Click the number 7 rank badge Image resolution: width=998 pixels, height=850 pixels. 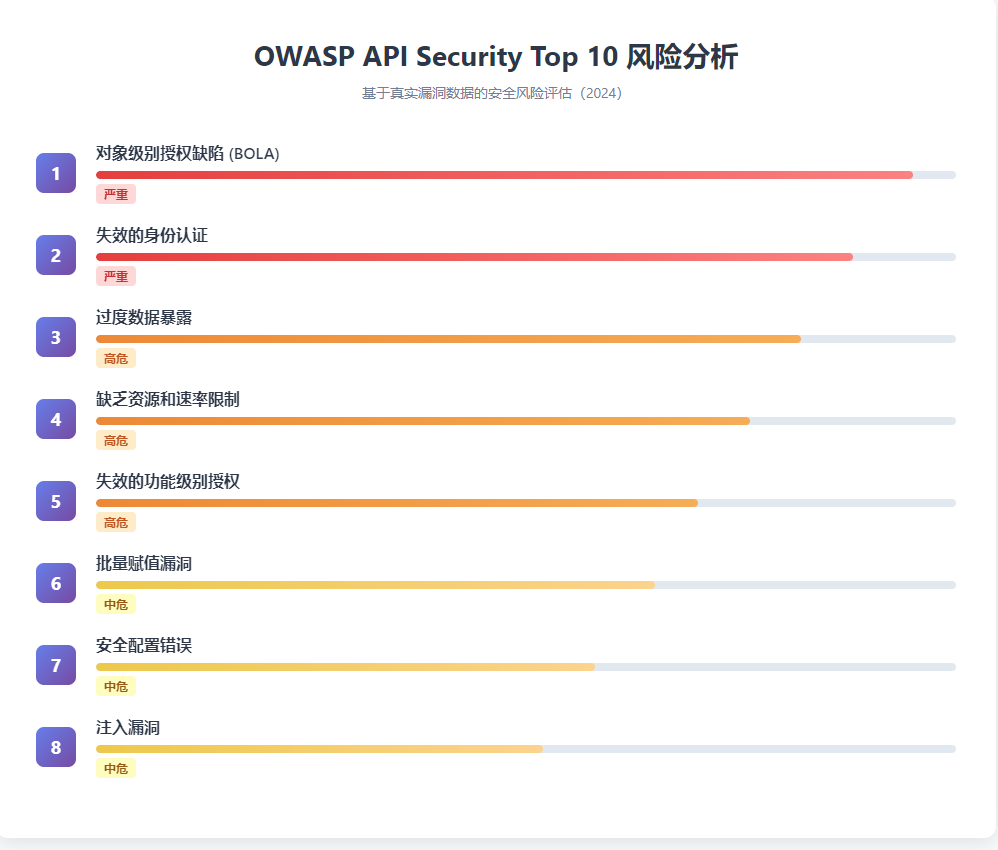click(x=56, y=665)
